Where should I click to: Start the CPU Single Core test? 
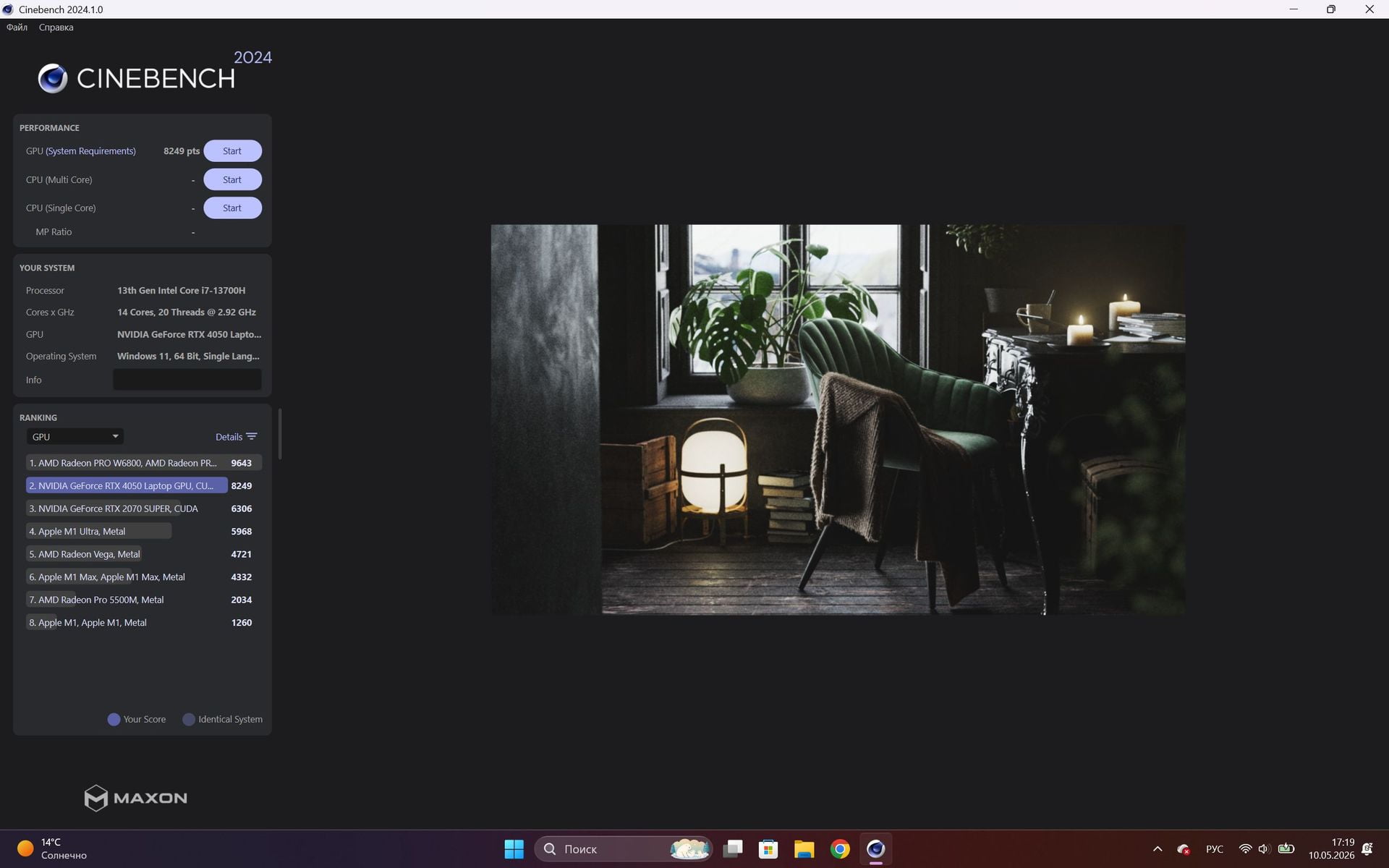pyautogui.click(x=232, y=208)
